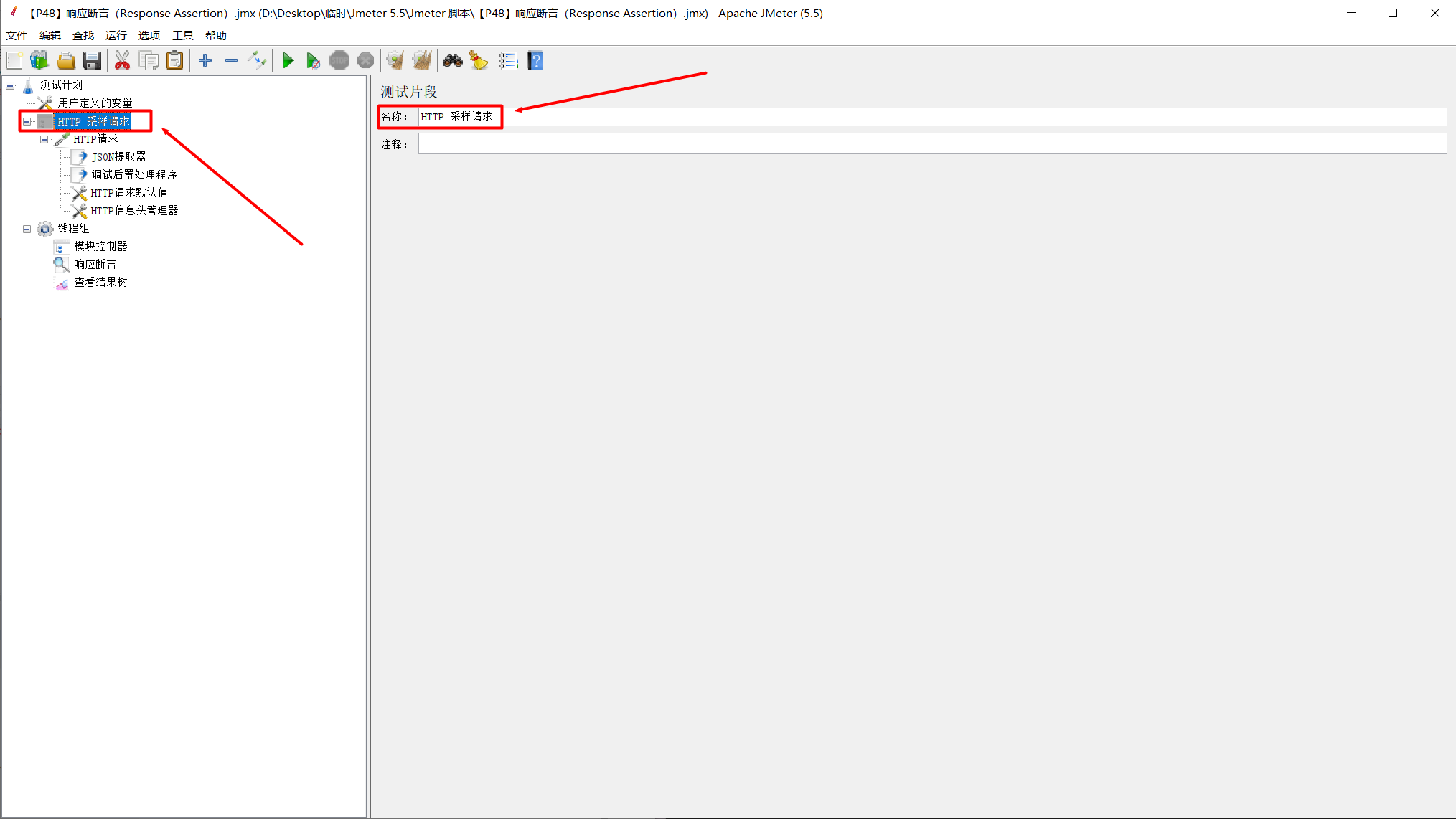The height and width of the screenshot is (819, 1456).
Task: Click Start no pauses icon
Action: 313,61
